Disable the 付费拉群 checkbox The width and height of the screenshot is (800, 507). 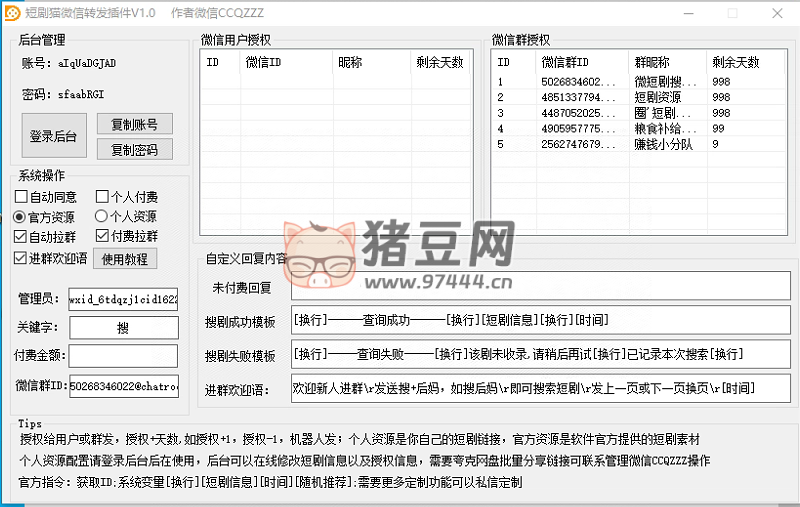coord(102,237)
